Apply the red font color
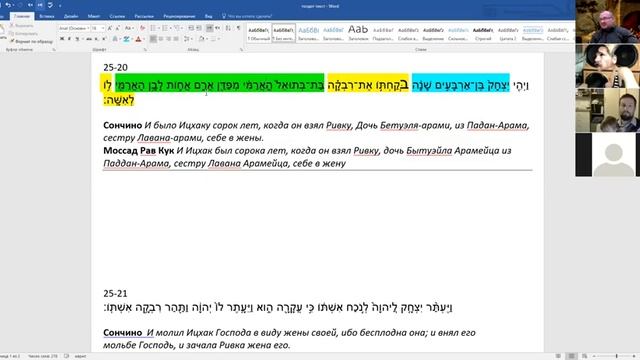Viewport: 640px width, 360px height. (138, 39)
